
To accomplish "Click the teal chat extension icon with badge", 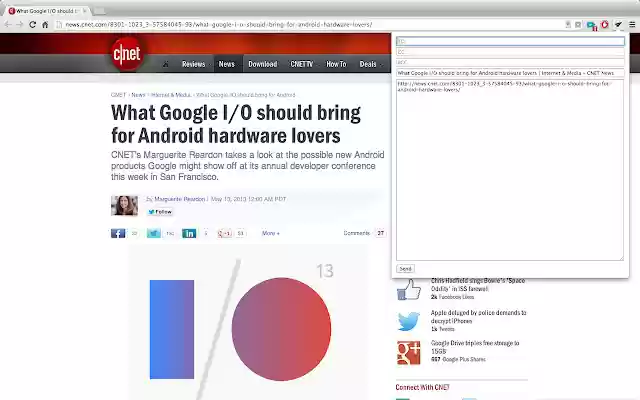I will coord(591,25).
